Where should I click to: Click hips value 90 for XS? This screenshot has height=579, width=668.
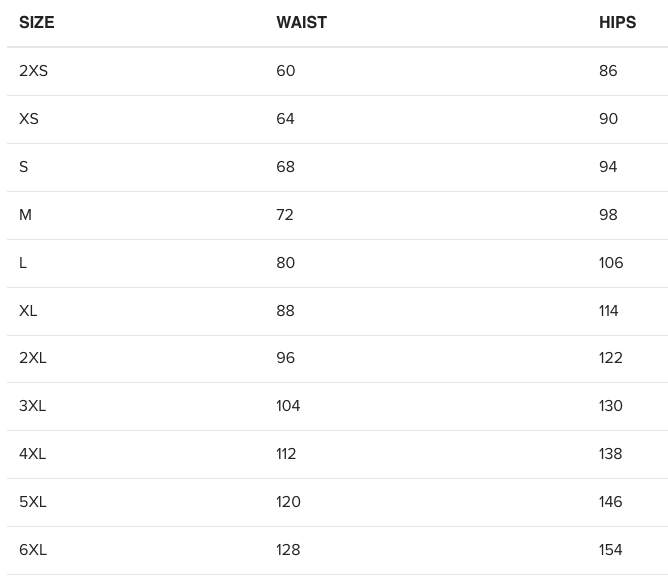click(x=608, y=118)
